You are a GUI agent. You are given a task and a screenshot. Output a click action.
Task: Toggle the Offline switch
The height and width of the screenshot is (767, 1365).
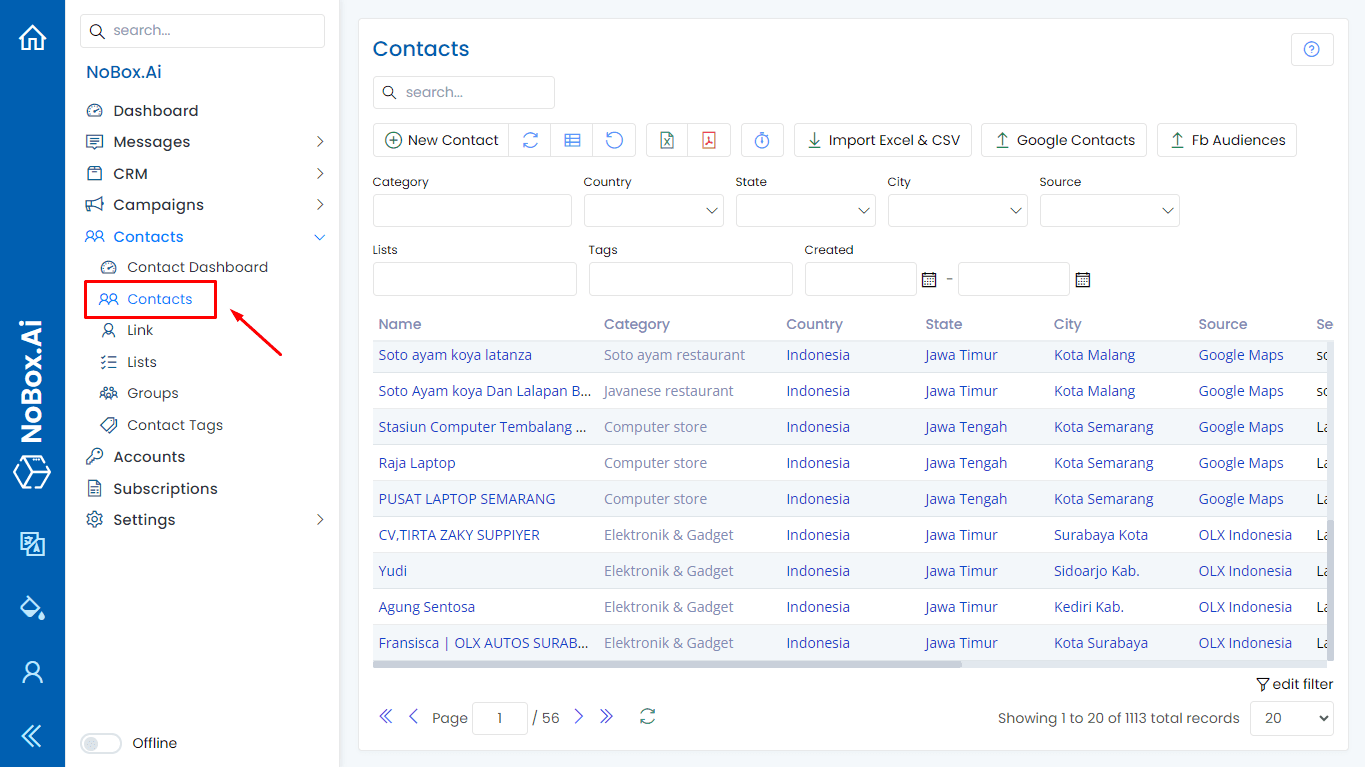click(100, 743)
